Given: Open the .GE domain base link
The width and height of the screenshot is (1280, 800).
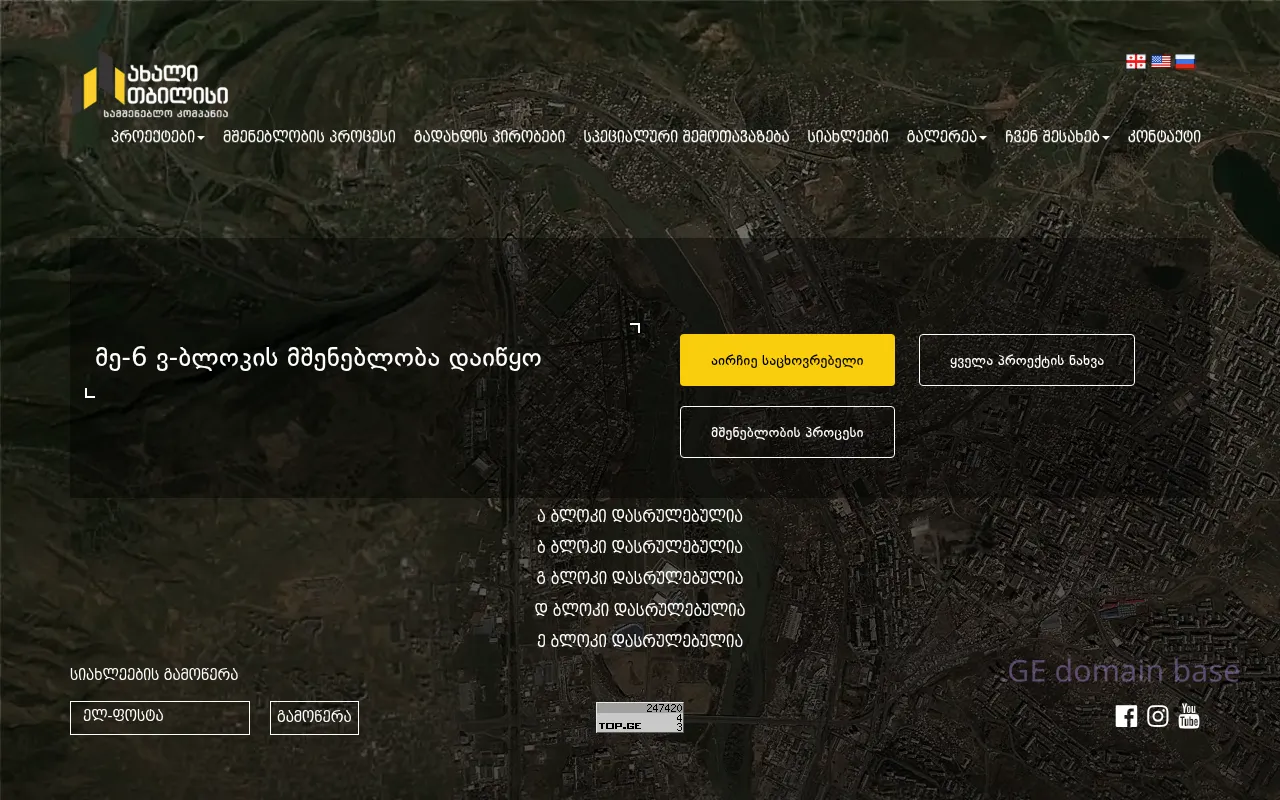Looking at the screenshot, I should pyautogui.click(x=1120, y=670).
